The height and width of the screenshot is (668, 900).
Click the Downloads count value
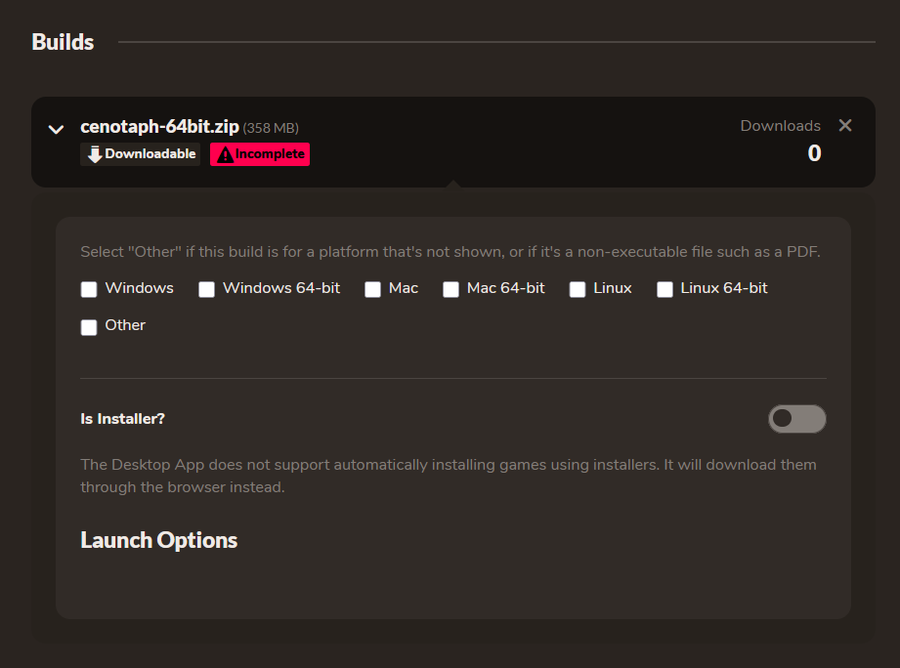814,153
